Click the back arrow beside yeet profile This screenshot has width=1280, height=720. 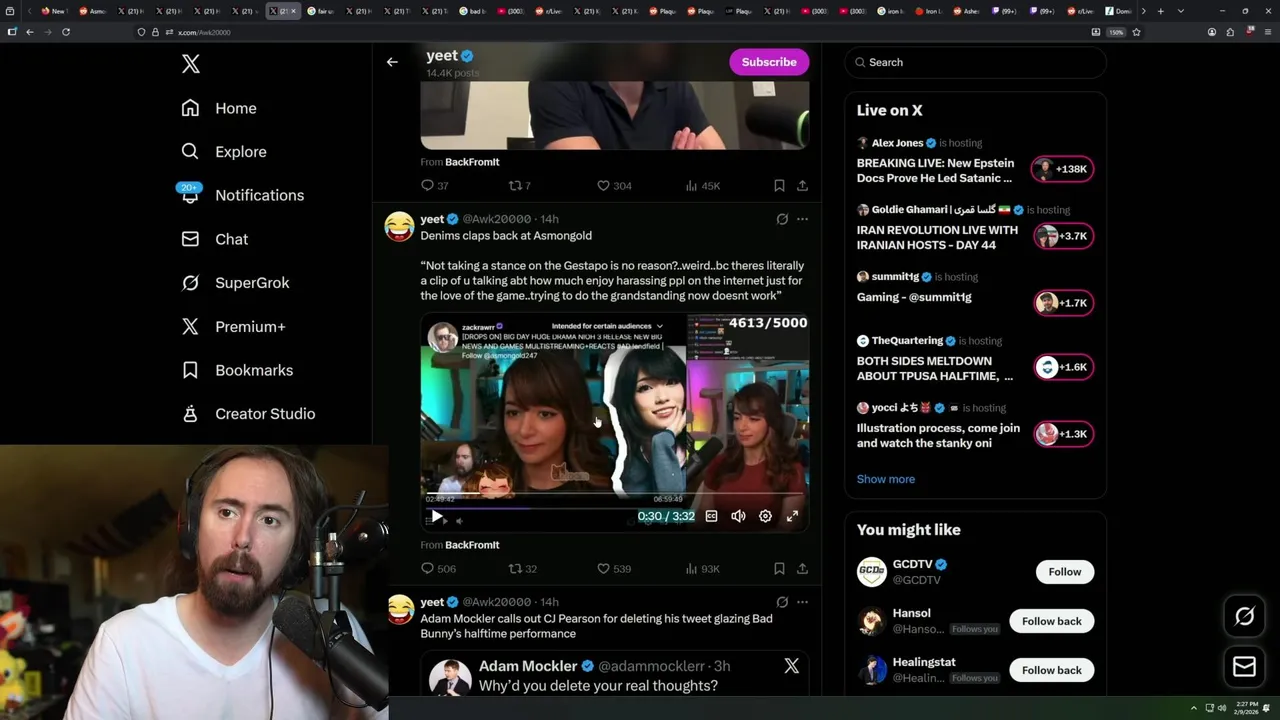coord(392,62)
